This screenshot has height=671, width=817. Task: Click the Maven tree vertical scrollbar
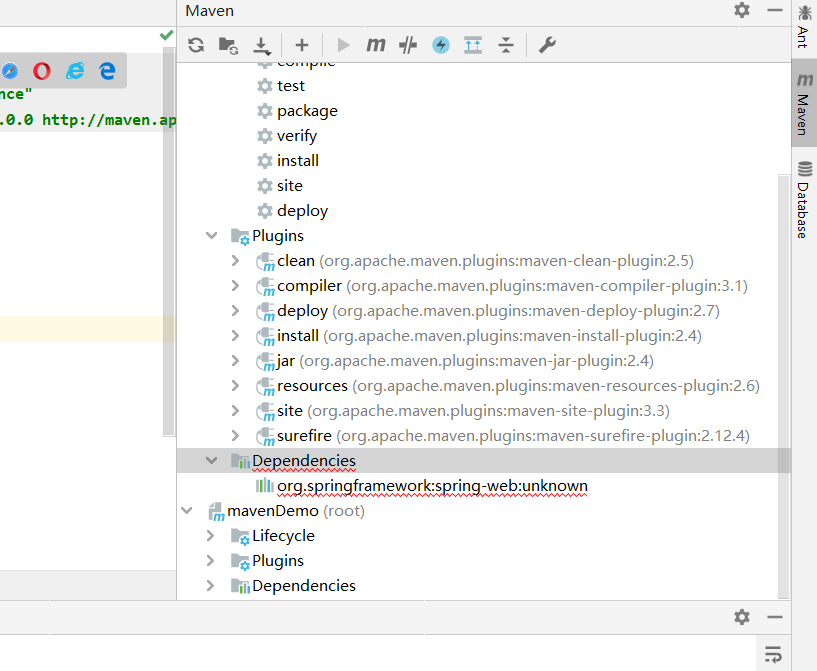[x=784, y=387]
